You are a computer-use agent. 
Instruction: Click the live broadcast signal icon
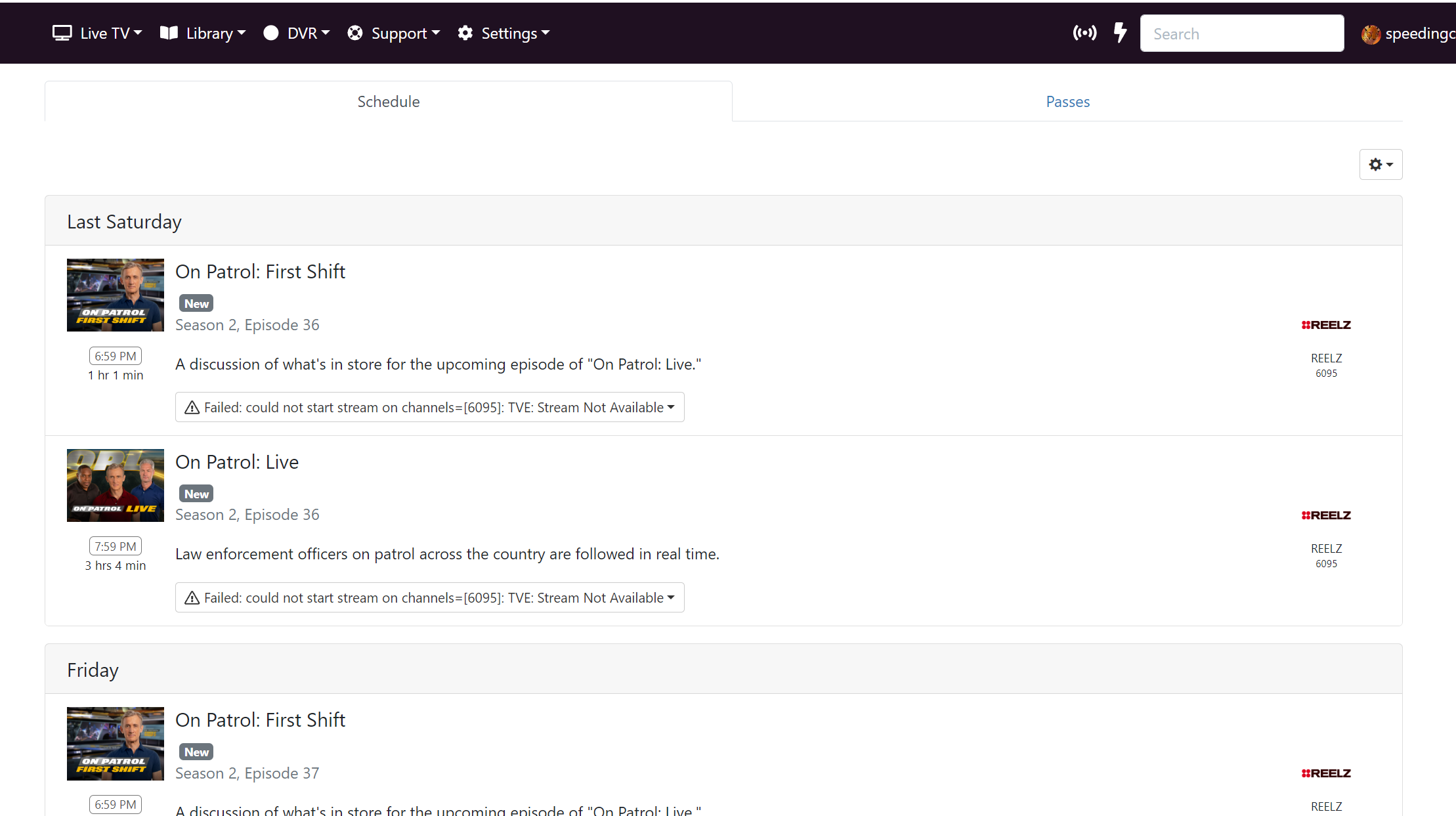[x=1084, y=33]
